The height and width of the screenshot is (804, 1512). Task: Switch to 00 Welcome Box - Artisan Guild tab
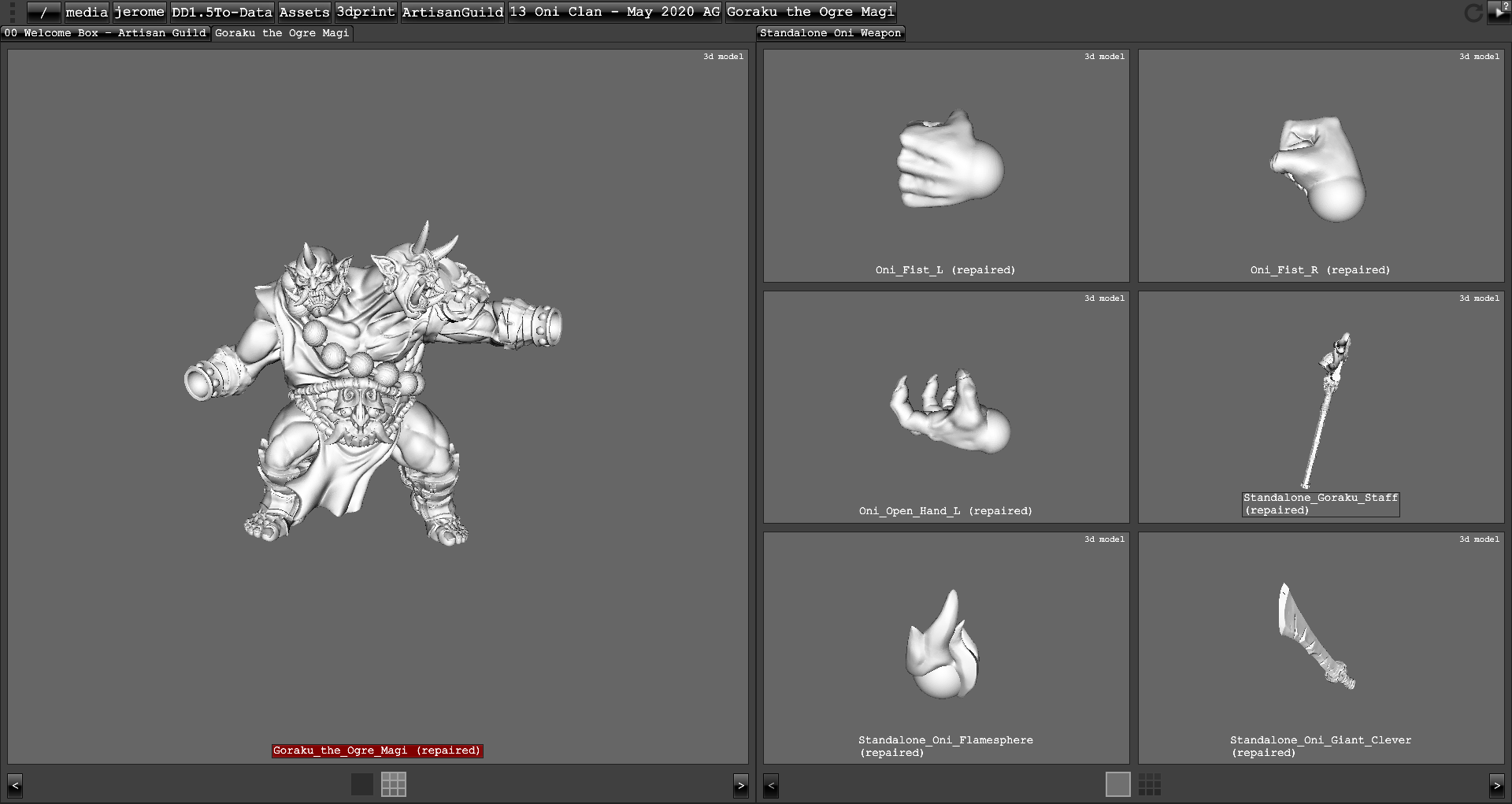(x=105, y=33)
